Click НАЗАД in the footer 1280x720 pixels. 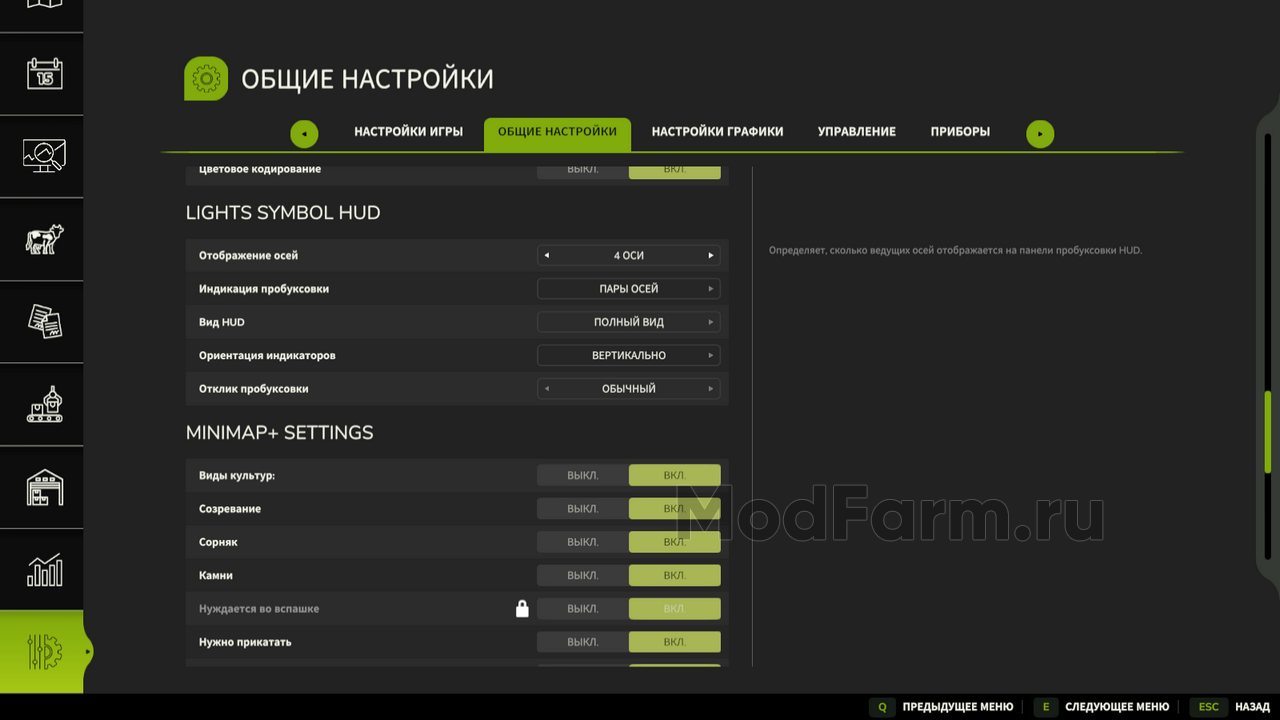click(1253, 707)
